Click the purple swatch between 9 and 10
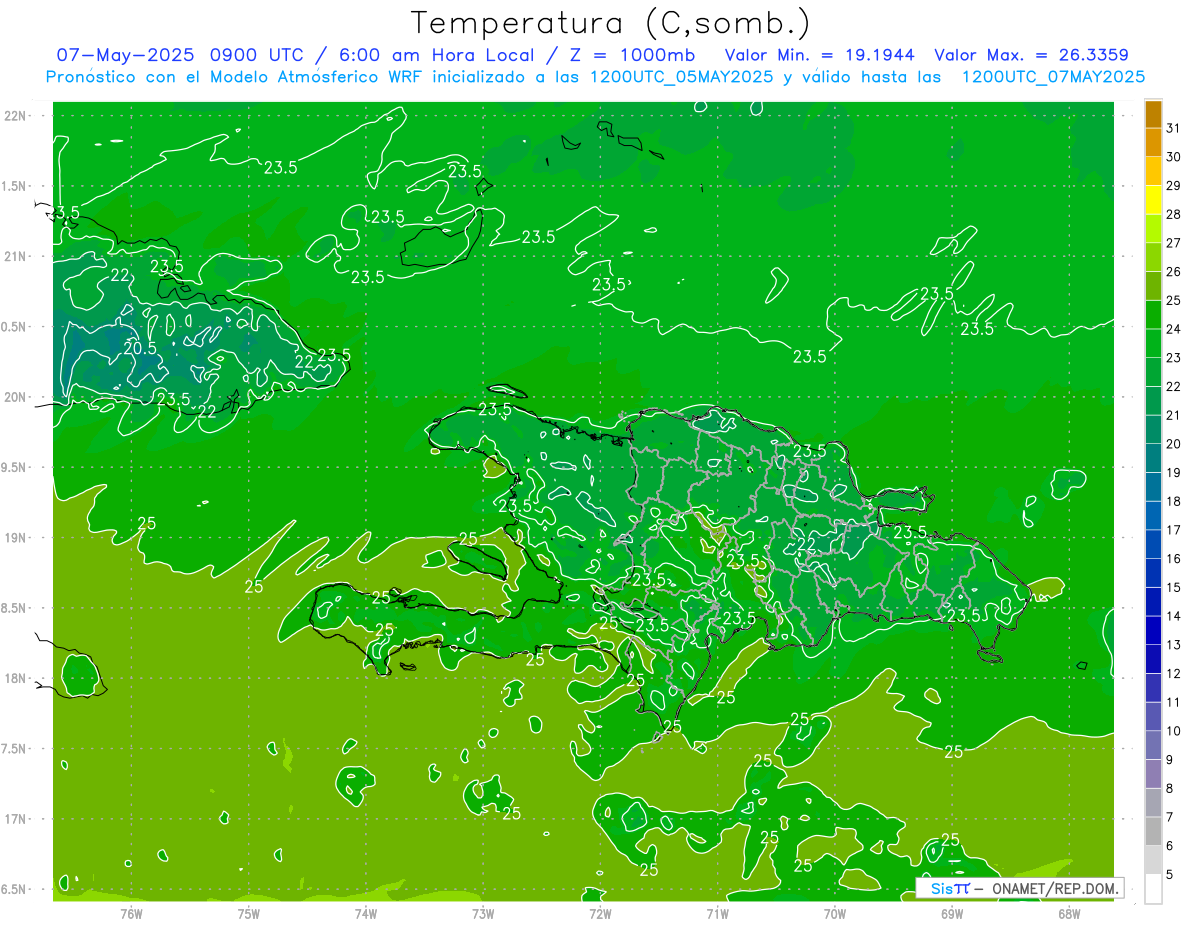Screen dimensions: 1200x927 coord(1153,745)
